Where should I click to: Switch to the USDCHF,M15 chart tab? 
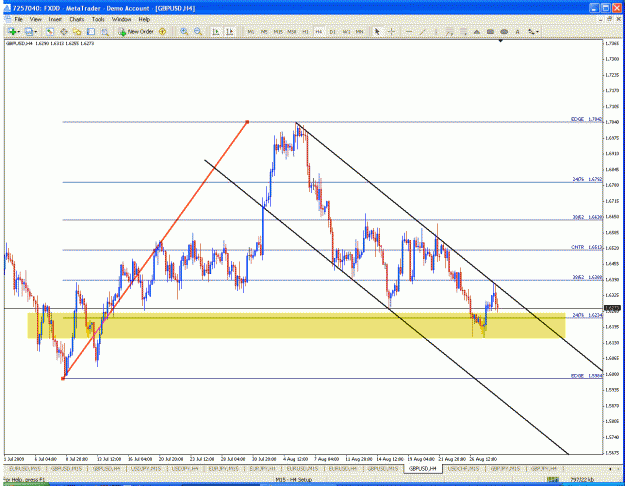click(x=463, y=469)
